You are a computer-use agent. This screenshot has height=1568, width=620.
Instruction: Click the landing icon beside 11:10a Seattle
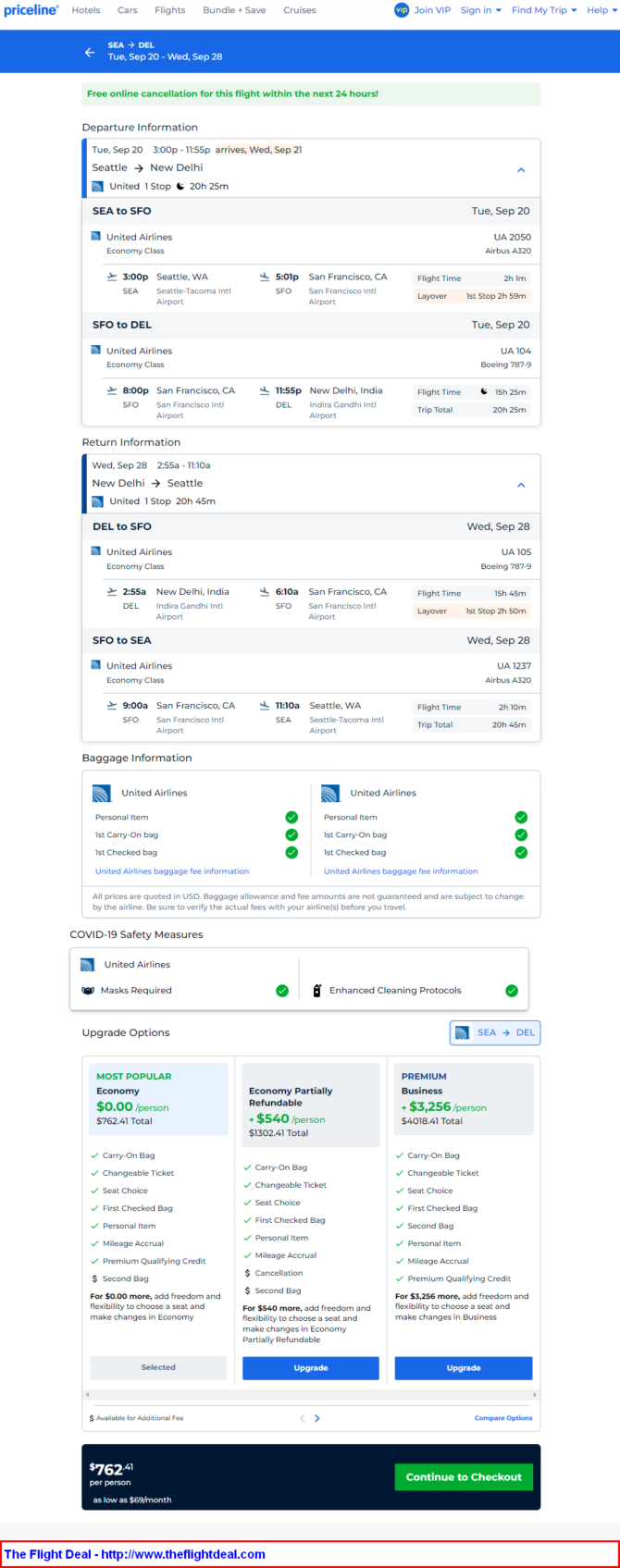click(265, 705)
